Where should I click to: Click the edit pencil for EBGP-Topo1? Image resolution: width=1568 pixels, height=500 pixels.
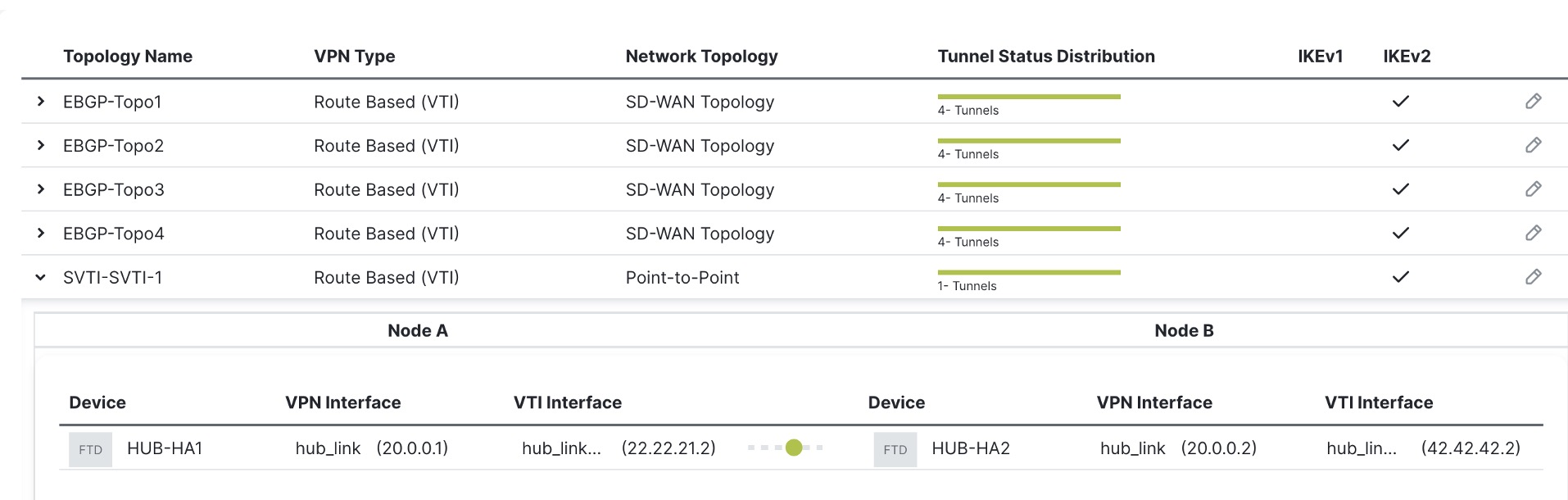[1533, 102]
